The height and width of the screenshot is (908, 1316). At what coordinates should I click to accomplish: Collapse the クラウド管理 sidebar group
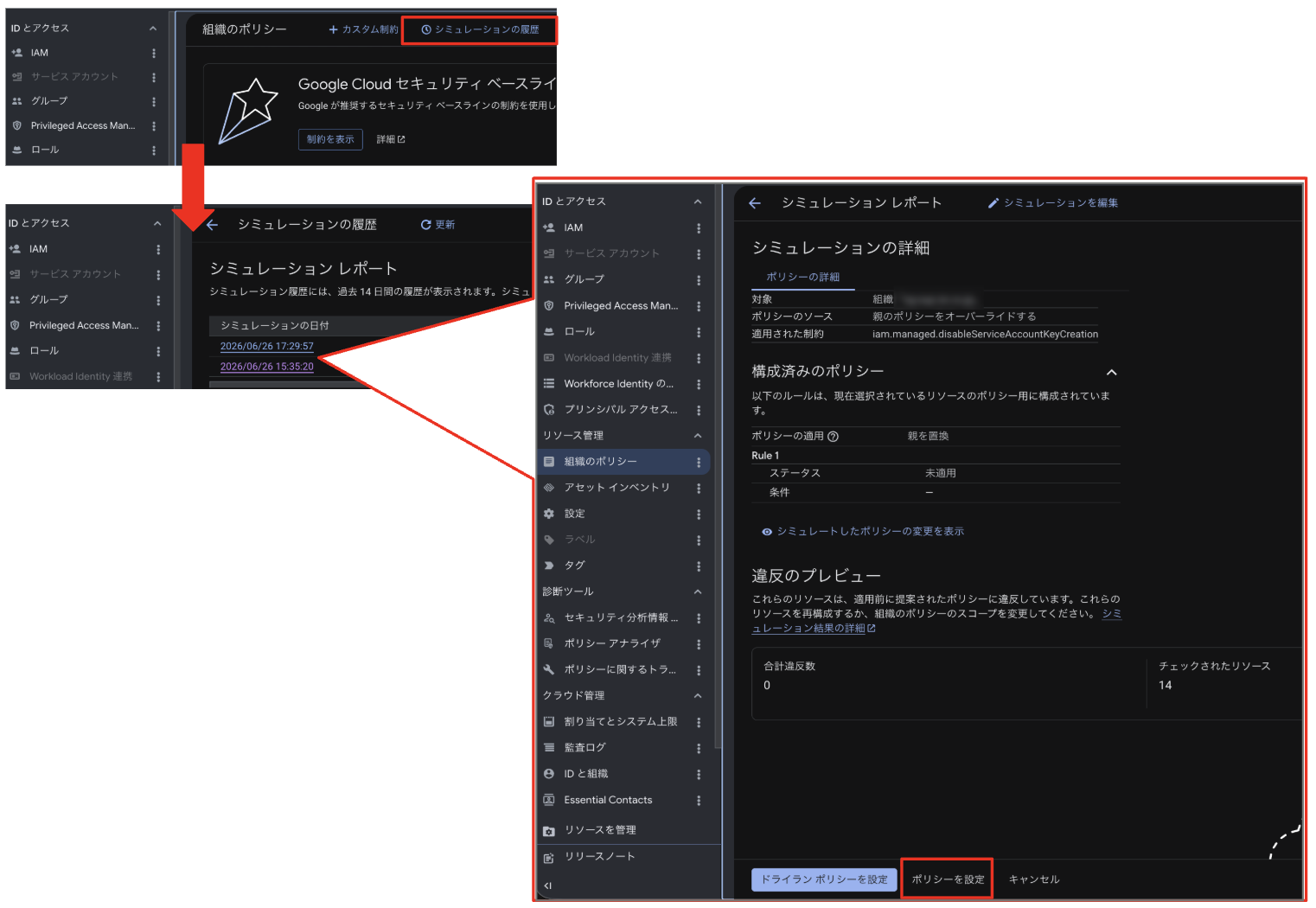coord(698,696)
